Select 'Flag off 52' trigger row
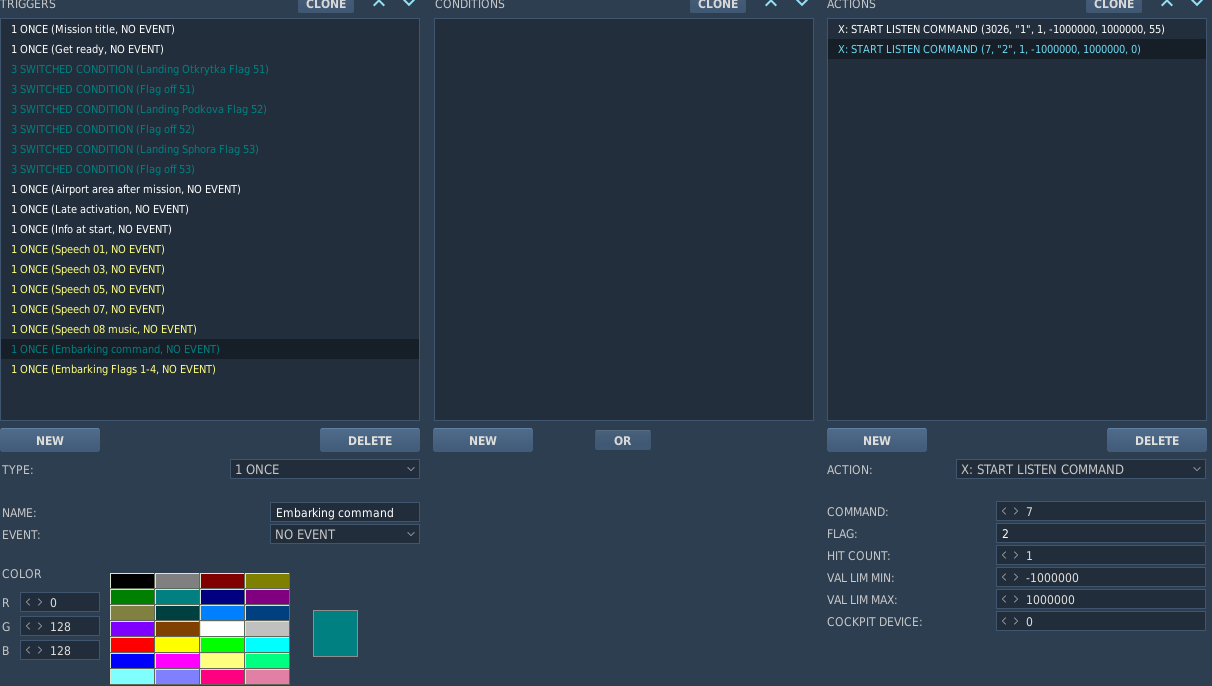 coord(210,129)
